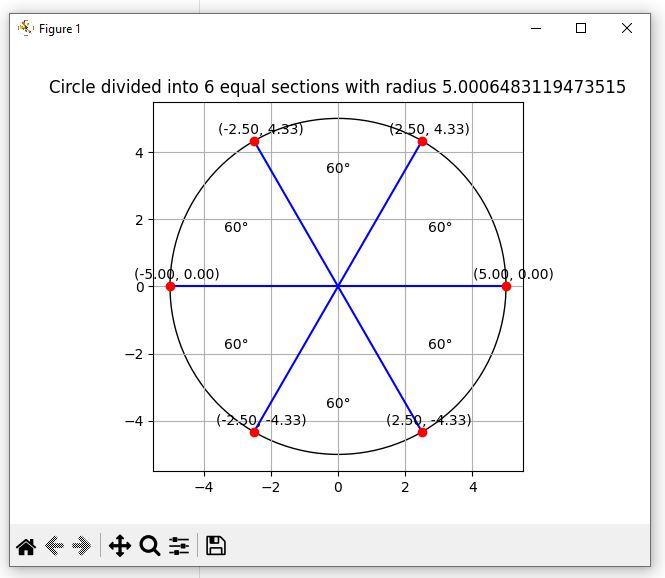
Task: Close the Figure 1 window
Action: click(627, 28)
